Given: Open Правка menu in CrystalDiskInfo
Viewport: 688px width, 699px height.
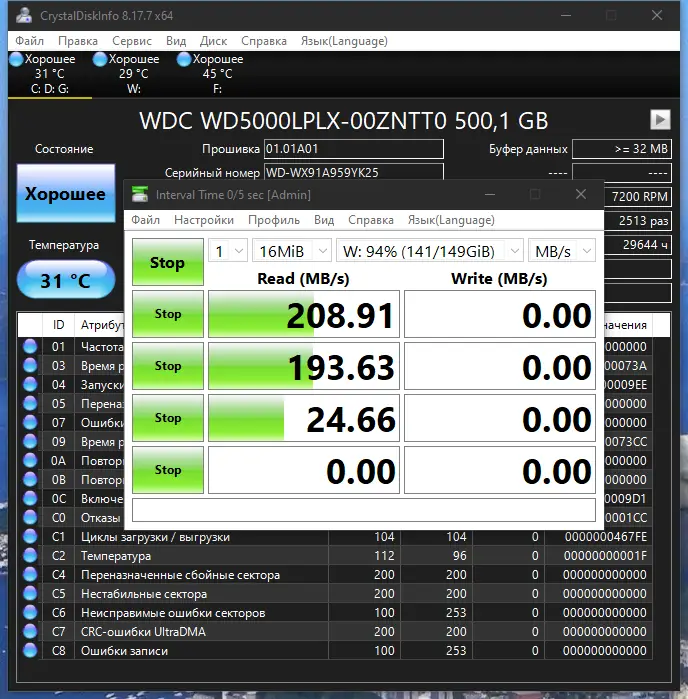Looking at the screenshot, I should 78,41.
